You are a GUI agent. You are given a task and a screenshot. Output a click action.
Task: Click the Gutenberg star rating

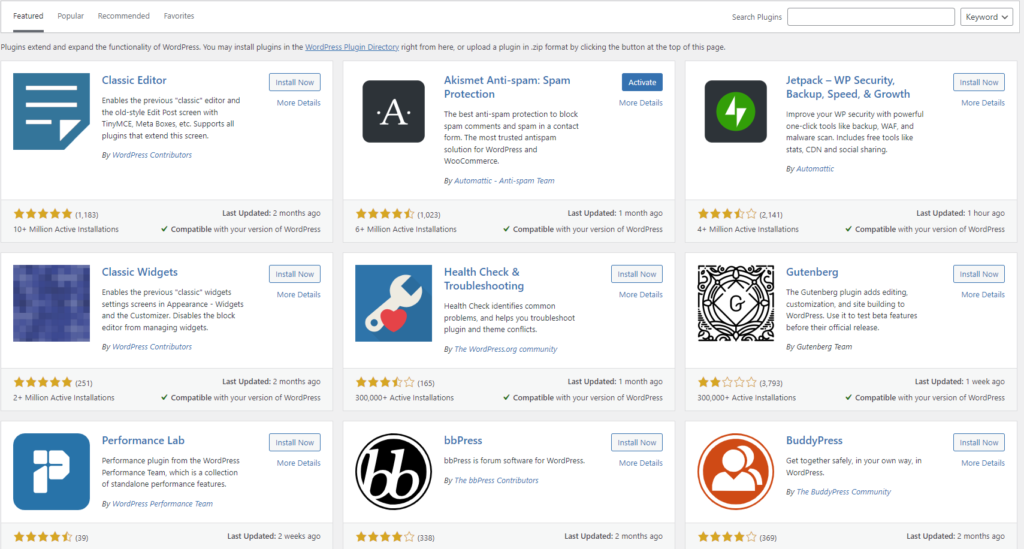pyautogui.click(x=727, y=383)
